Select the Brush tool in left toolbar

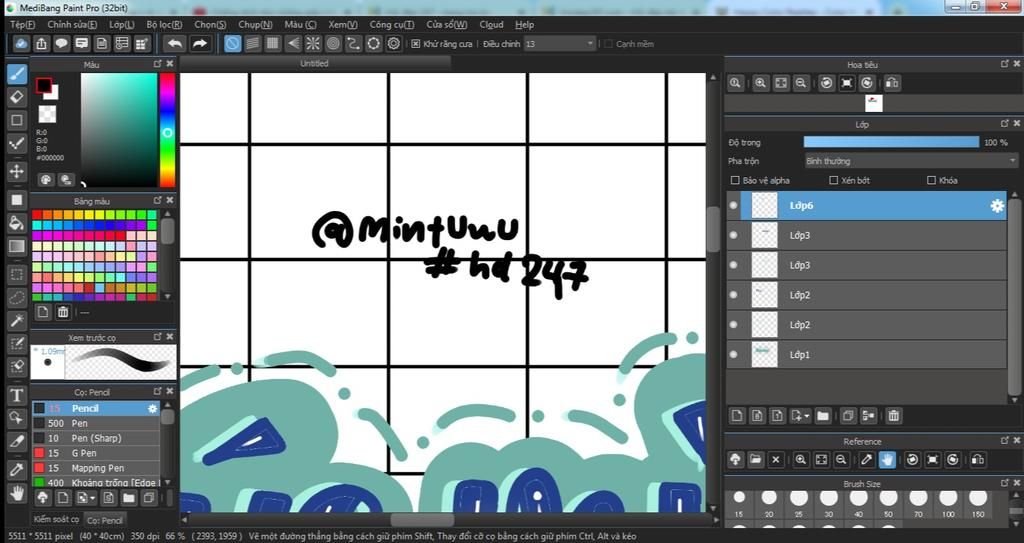coord(17,73)
